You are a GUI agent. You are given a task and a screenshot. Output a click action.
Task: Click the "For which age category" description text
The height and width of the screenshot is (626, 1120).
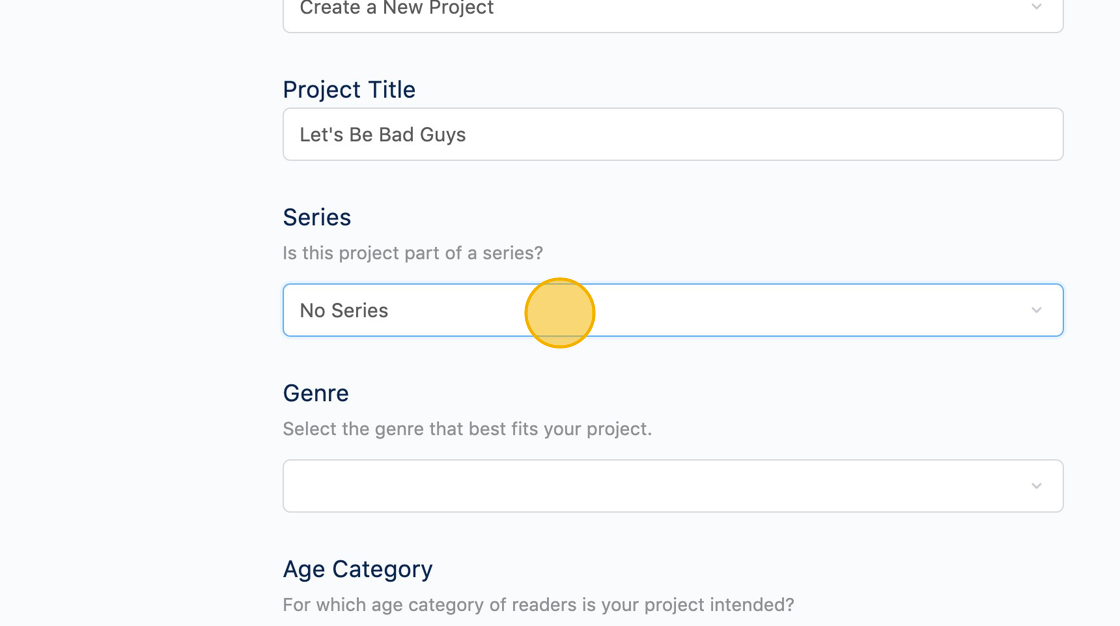[x=538, y=605]
